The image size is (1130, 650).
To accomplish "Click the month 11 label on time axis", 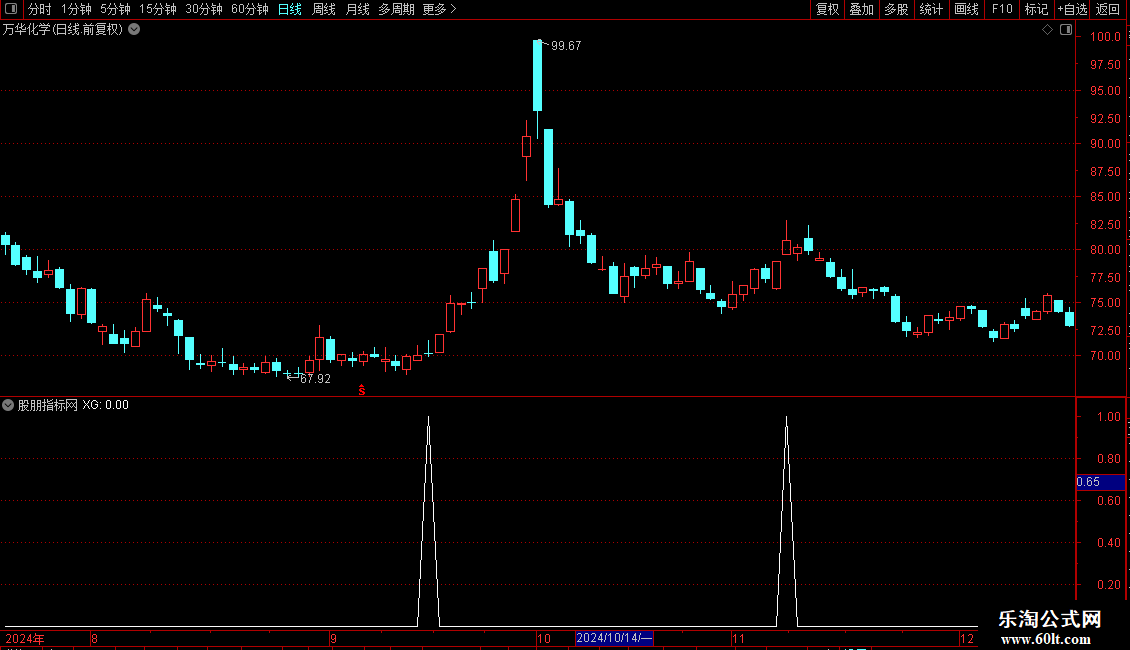I will [738, 638].
